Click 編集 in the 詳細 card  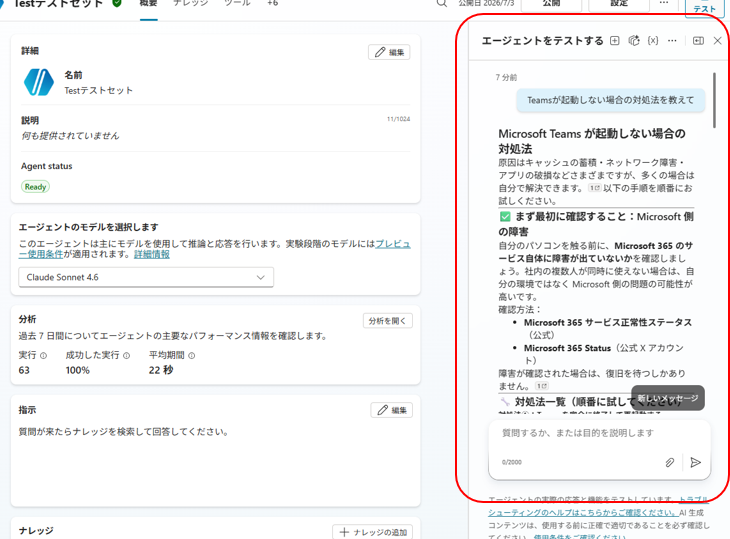[x=389, y=52]
